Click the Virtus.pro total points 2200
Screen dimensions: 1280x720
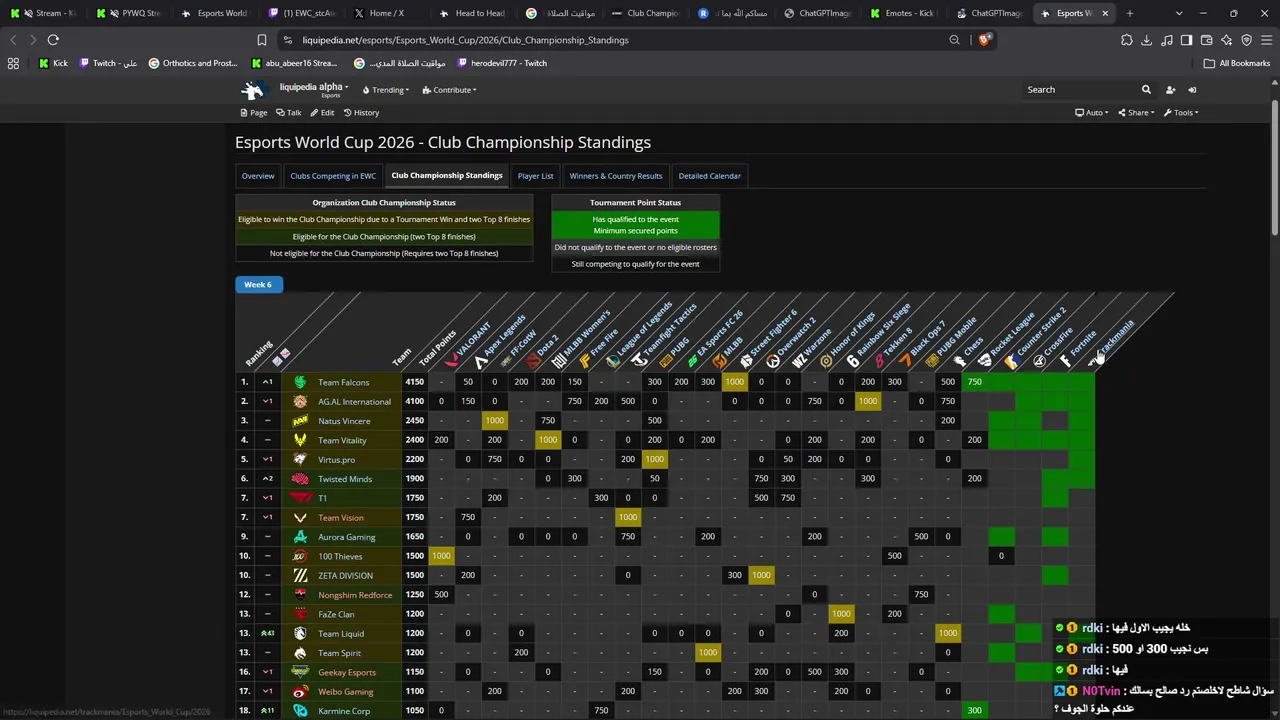pyautogui.click(x=415, y=460)
